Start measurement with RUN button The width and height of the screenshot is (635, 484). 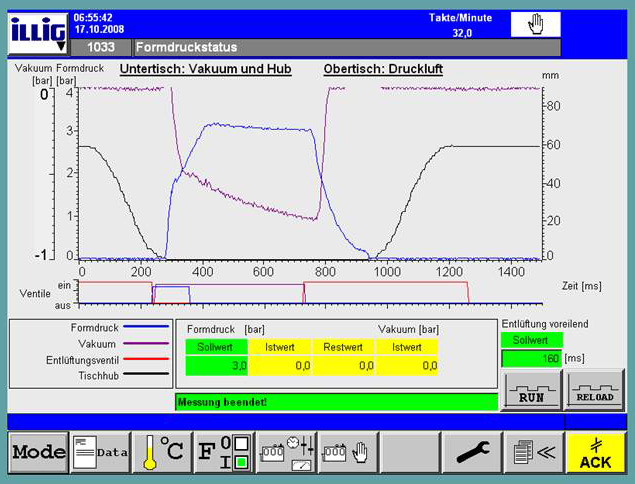click(x=532, y=390)
